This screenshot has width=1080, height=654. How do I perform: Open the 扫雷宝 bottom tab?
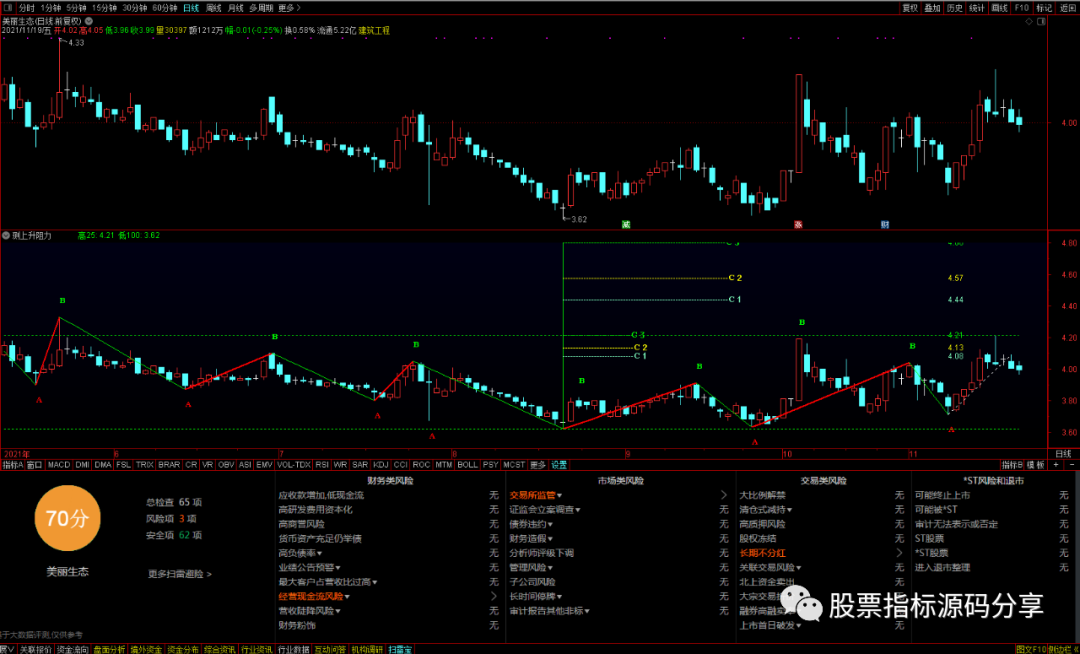click(399, 649)
